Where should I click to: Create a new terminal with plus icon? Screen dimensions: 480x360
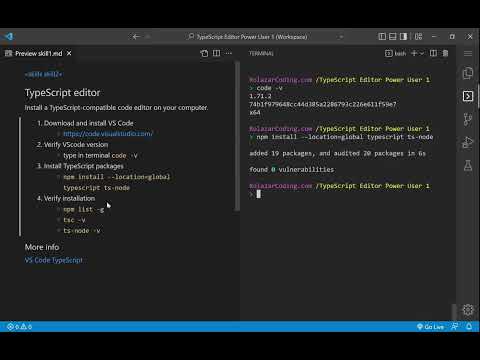point(414,53)
